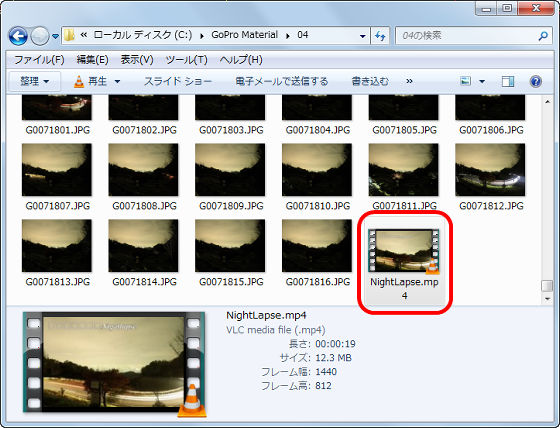Toggle the preview pane icon

pyautogui.click(x=508, y=81)
